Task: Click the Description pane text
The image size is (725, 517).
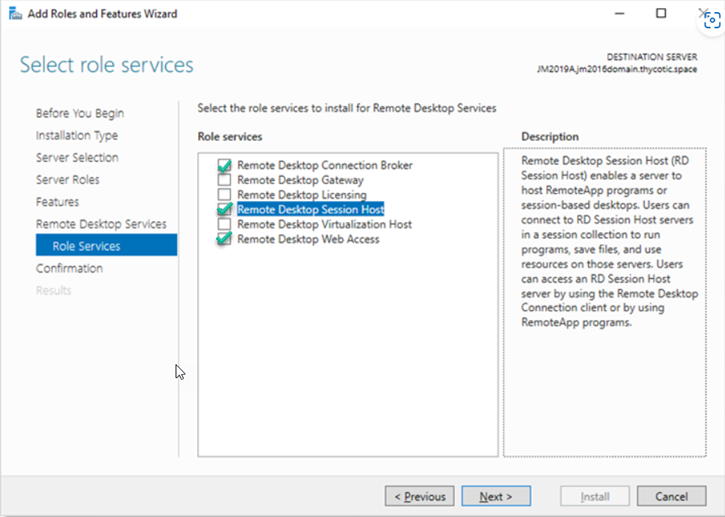Action: tap(609, 241)
